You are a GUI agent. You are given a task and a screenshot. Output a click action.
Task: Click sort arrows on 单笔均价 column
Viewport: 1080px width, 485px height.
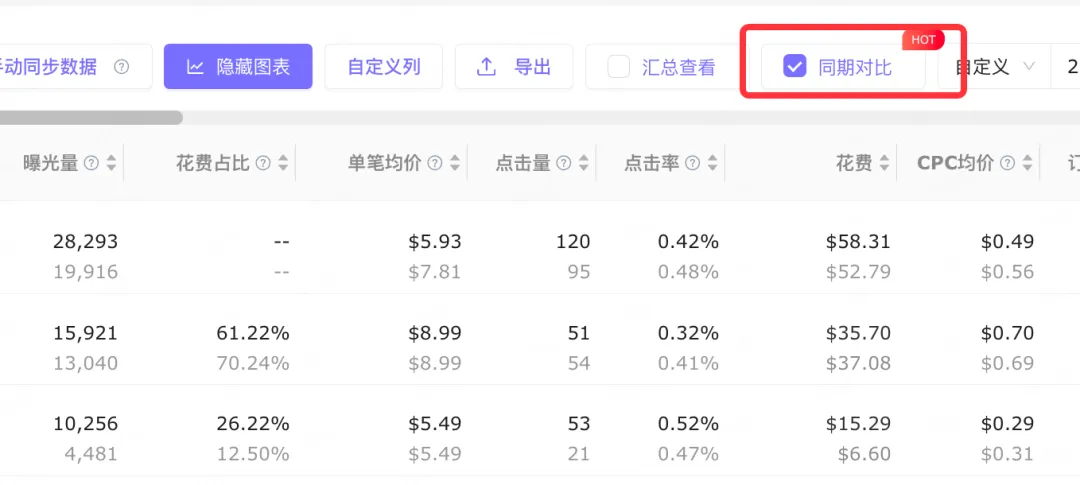click(455, 163)
